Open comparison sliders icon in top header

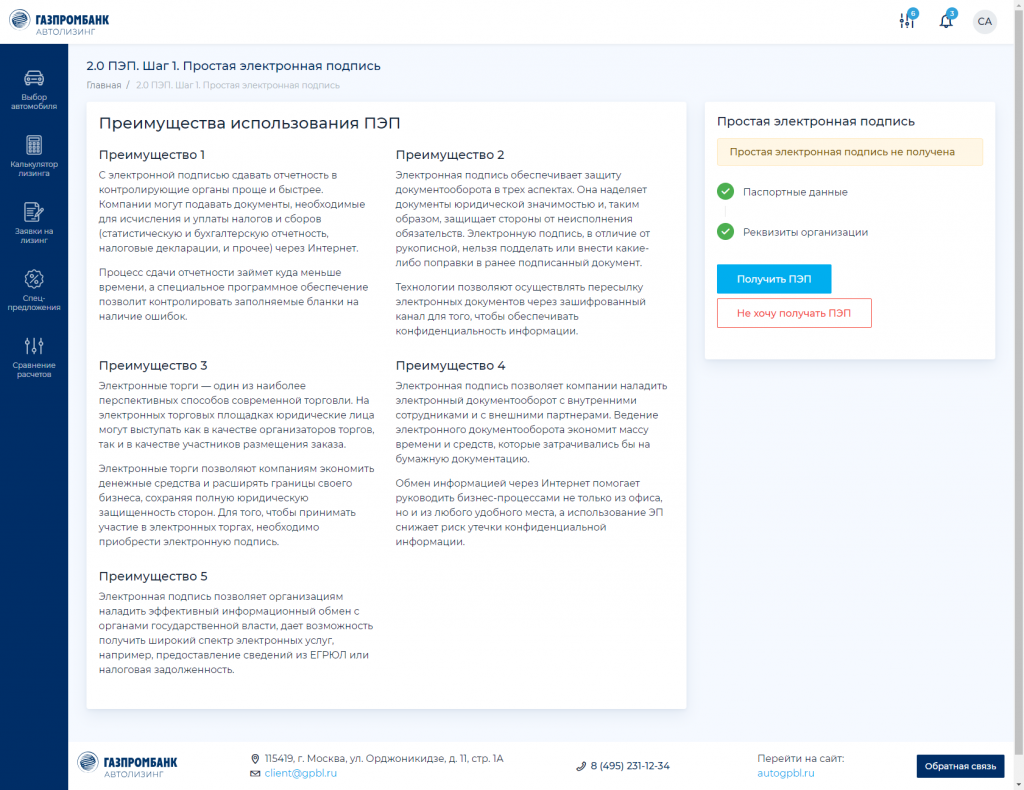(907, 20)
